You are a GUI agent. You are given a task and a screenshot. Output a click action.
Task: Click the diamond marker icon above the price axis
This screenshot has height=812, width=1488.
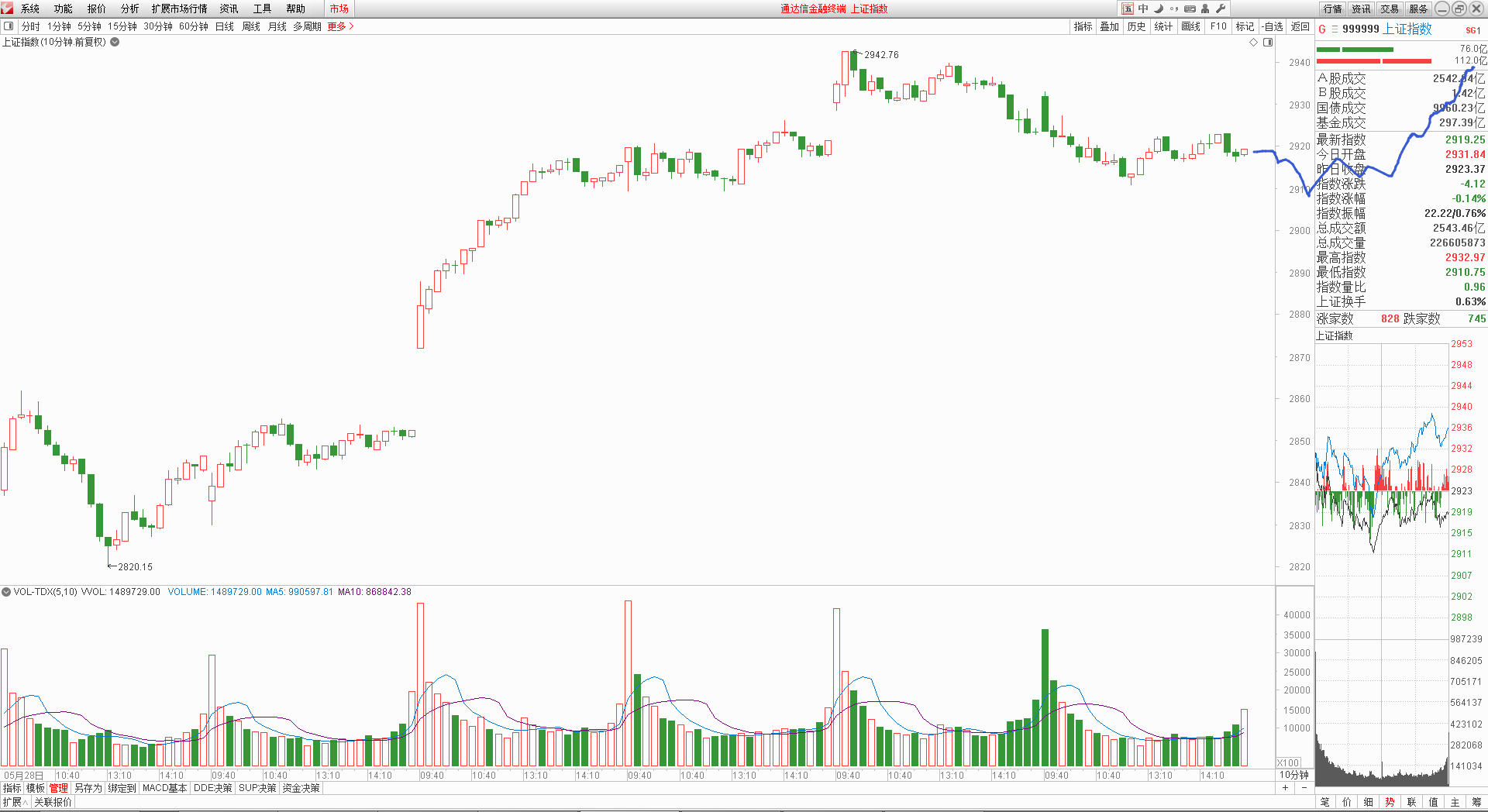click(1253, 43)
